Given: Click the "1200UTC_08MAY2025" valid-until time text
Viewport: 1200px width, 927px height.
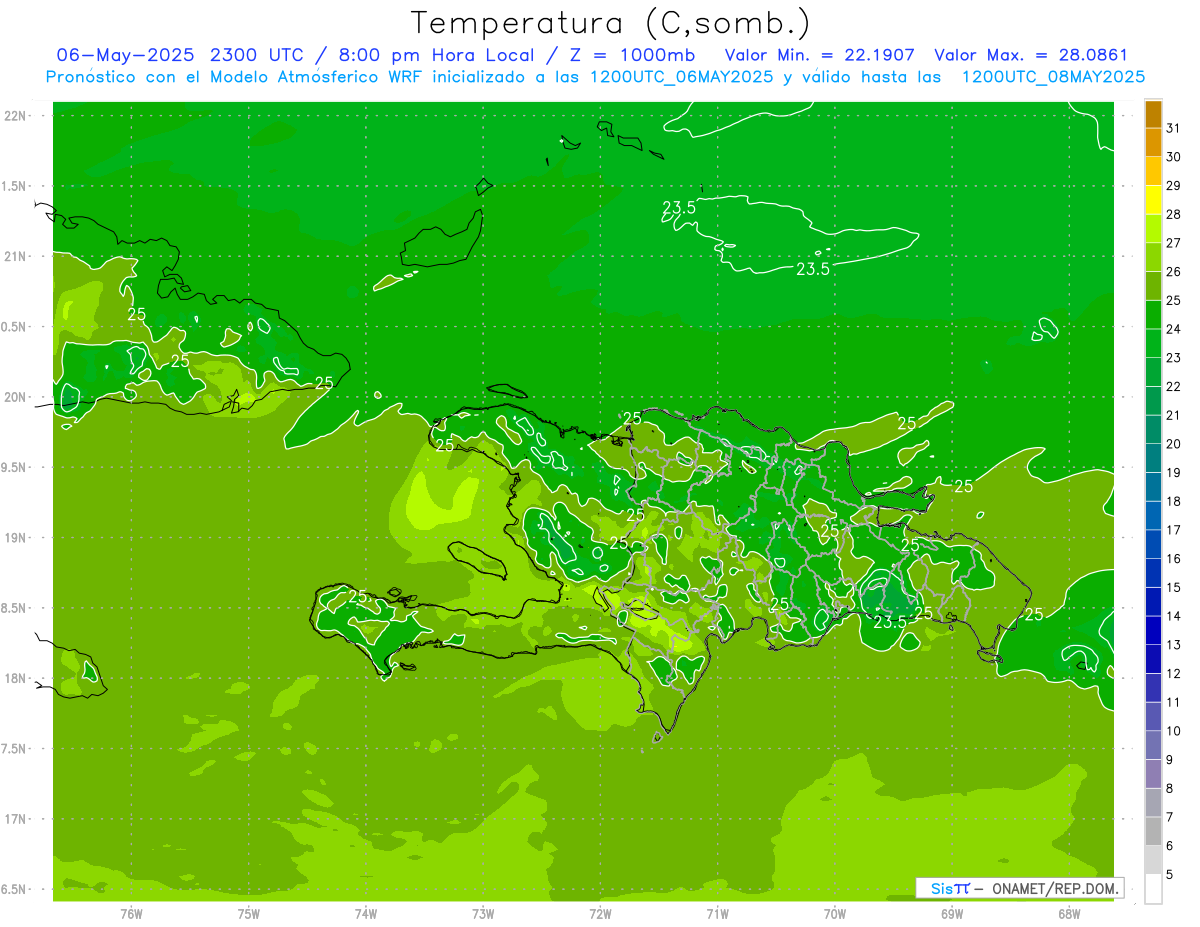Looking at the screenshot, I should click(1053, 77).
